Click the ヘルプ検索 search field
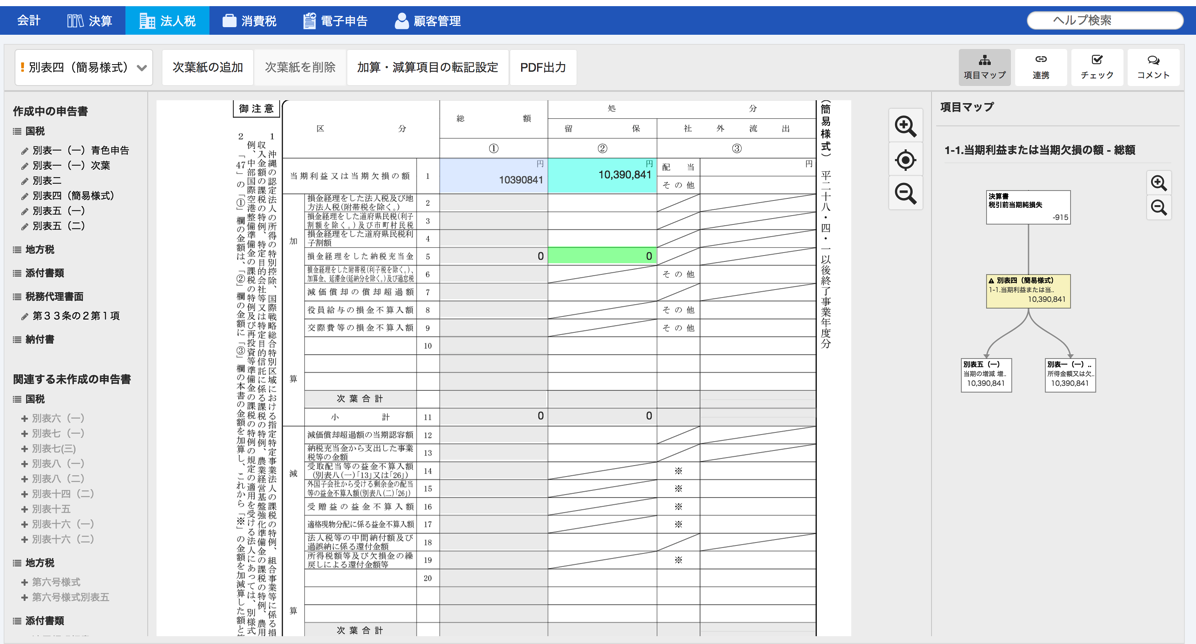Screen dimensions: 1196x644 (1104, 20)
